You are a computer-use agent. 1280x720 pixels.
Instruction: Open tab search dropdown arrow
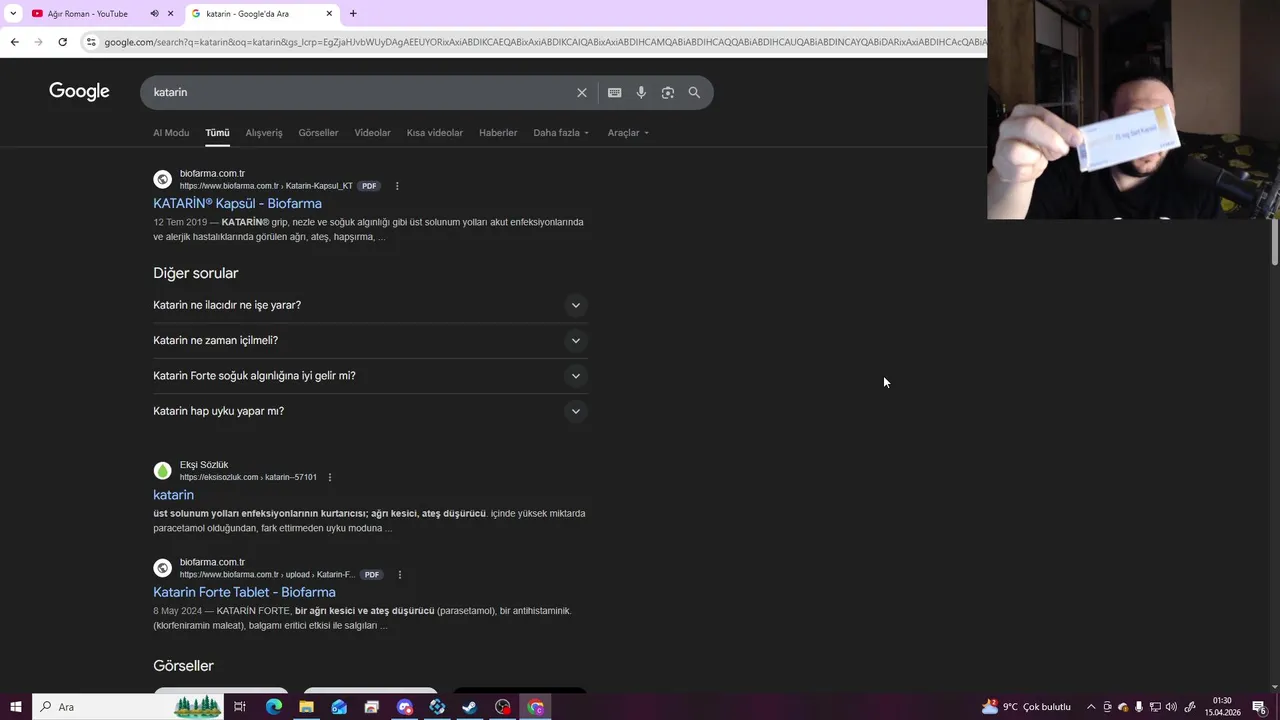[x=13, y=13]
